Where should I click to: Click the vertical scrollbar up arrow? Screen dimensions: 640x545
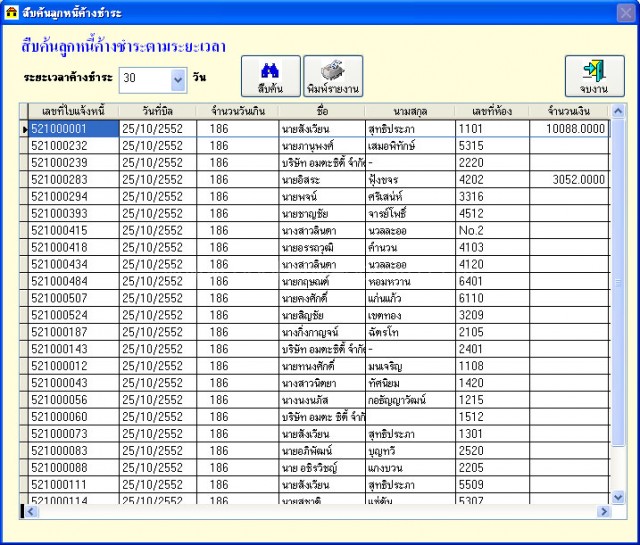[618, 111]
